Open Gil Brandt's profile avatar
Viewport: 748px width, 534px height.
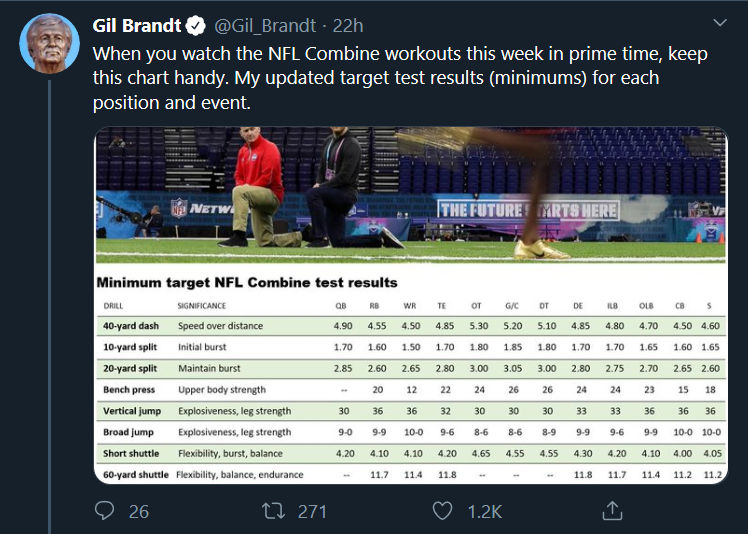point(50,43)
